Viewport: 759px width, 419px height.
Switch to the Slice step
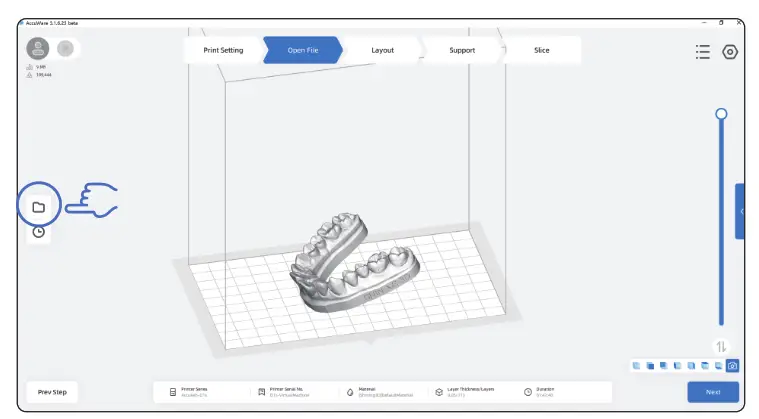(542, 50)
